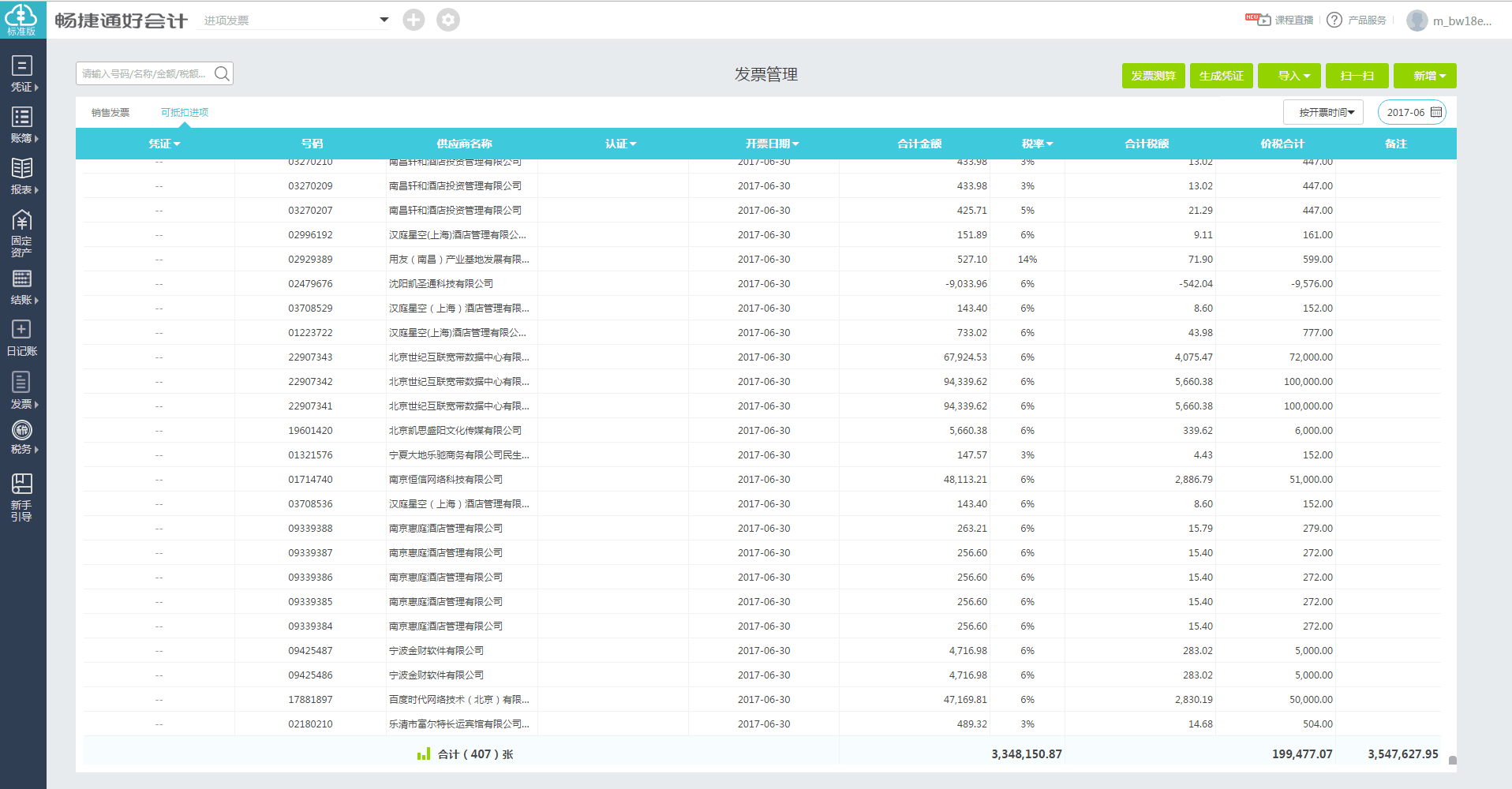Select the 日记账 (journal) sidebar icon

[23, 338]
